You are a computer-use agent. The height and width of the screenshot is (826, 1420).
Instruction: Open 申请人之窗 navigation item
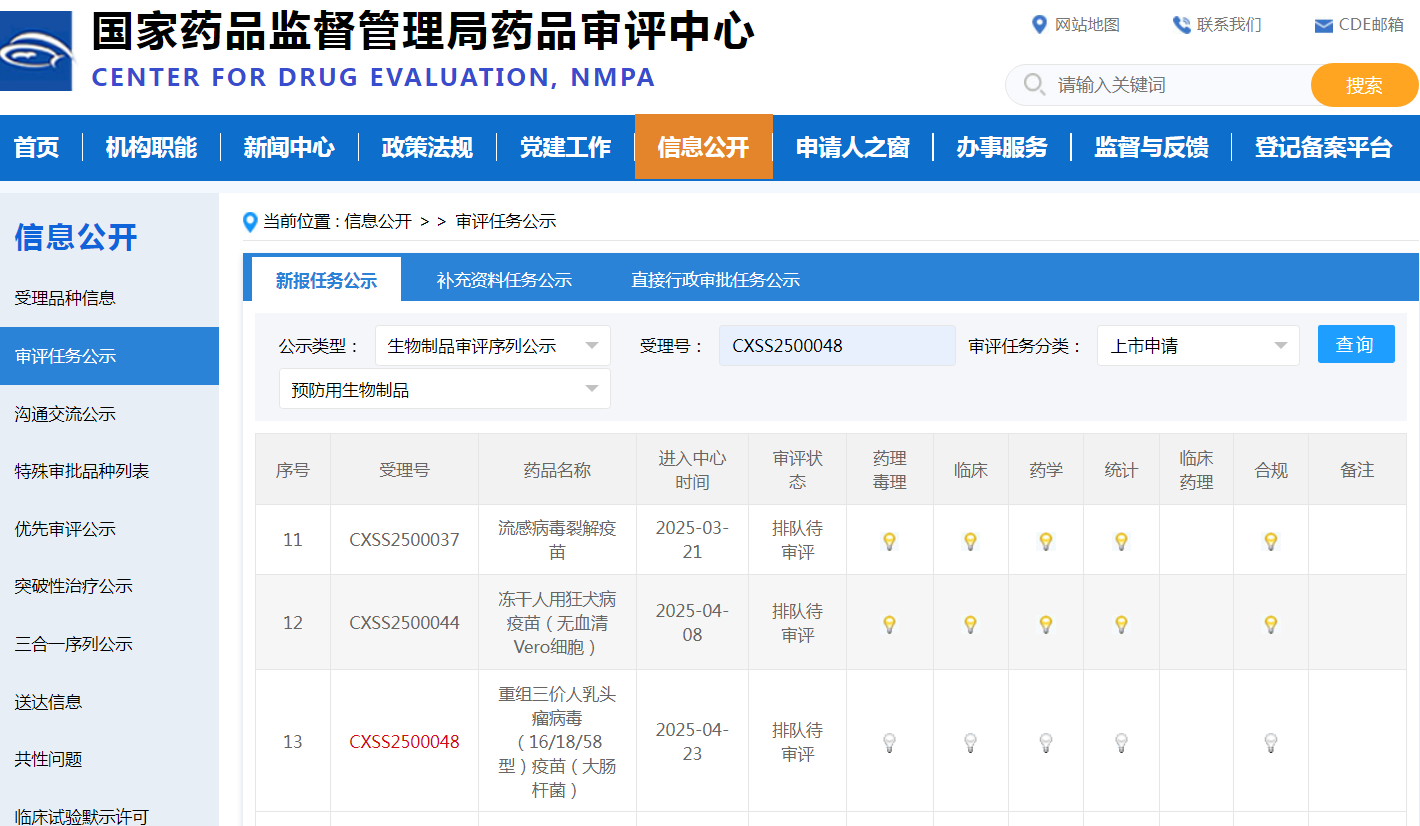click(x=853, y=147)
